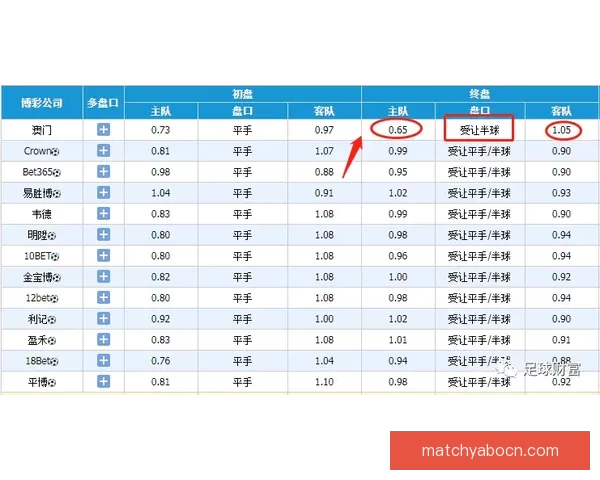
Task: Click soccer ball icon next to 金宝博
Action: [57, 278]
